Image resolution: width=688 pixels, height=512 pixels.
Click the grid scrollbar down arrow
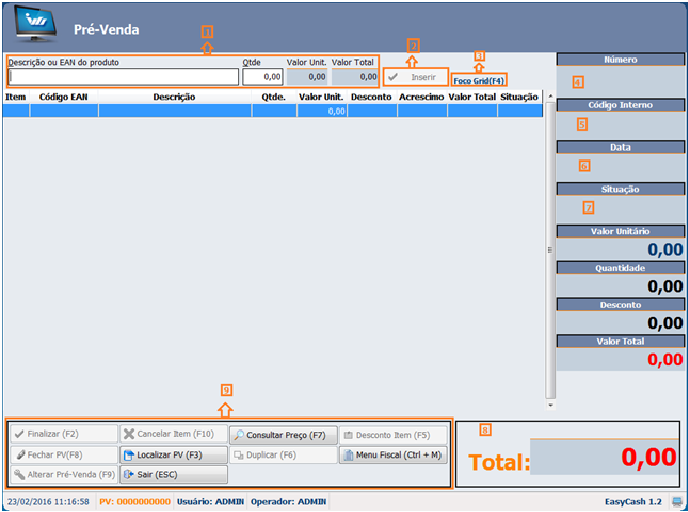[549, 406]
